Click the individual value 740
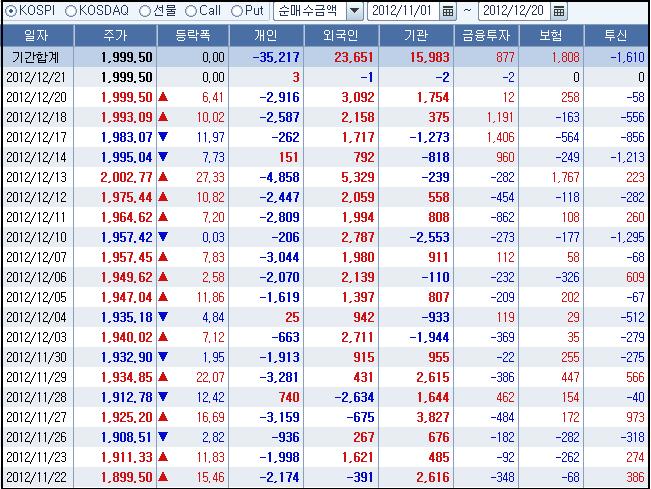Viewport: 651px width, 489px height. [x=289, y=397]
